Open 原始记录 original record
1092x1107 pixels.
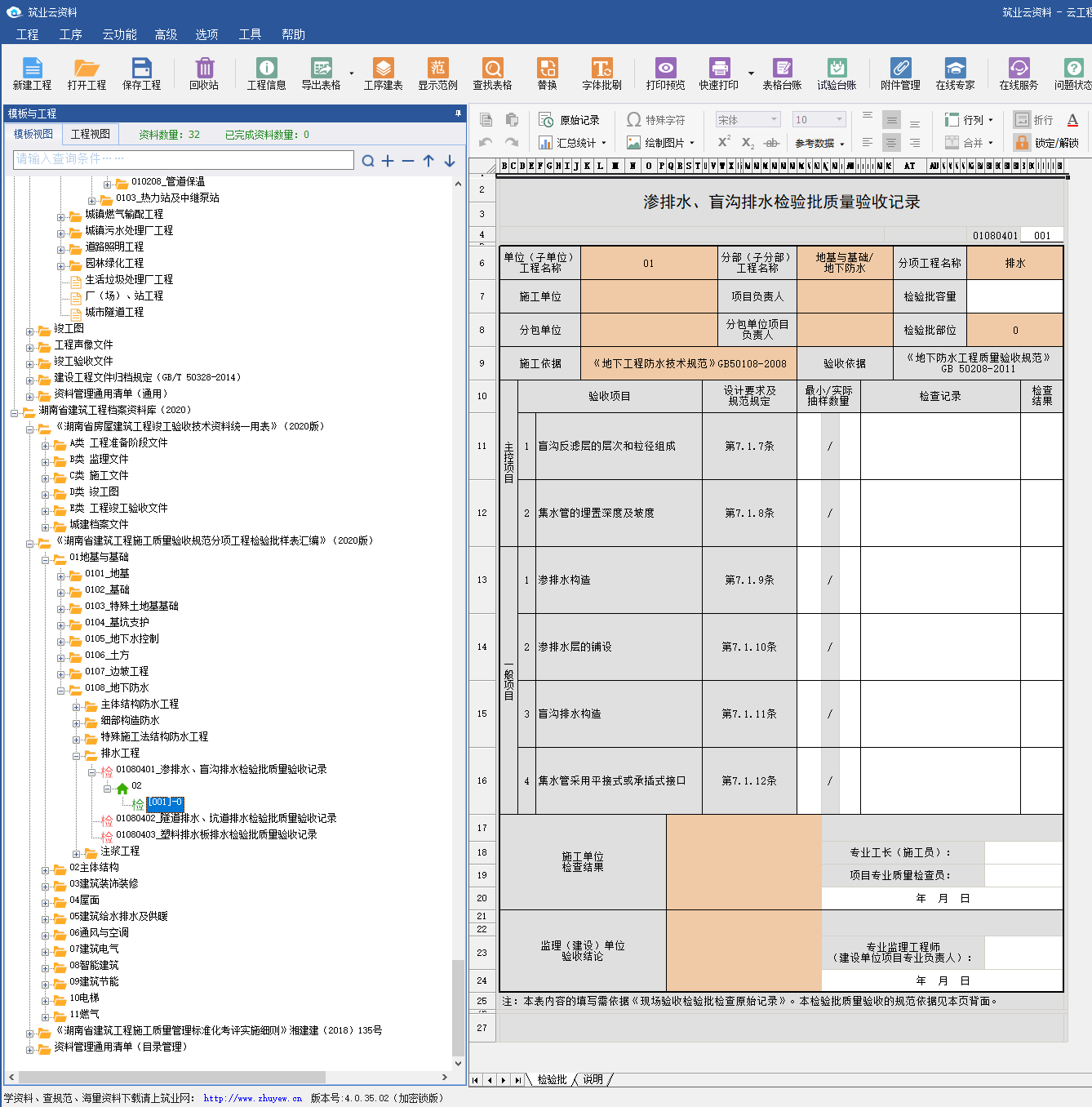click(570, 120)
